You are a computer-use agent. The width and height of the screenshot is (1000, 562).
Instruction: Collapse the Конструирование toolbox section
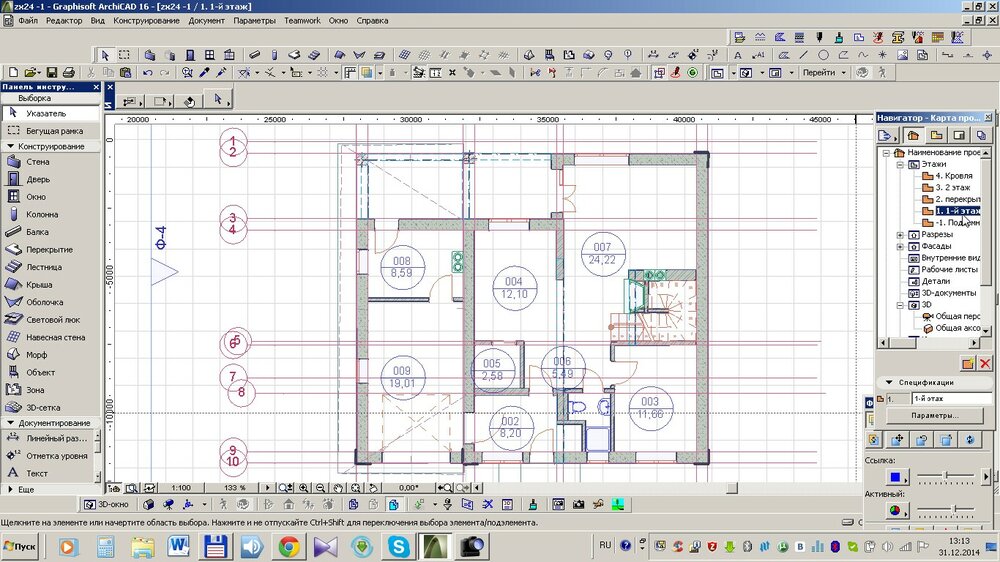(x=50, y=146)
